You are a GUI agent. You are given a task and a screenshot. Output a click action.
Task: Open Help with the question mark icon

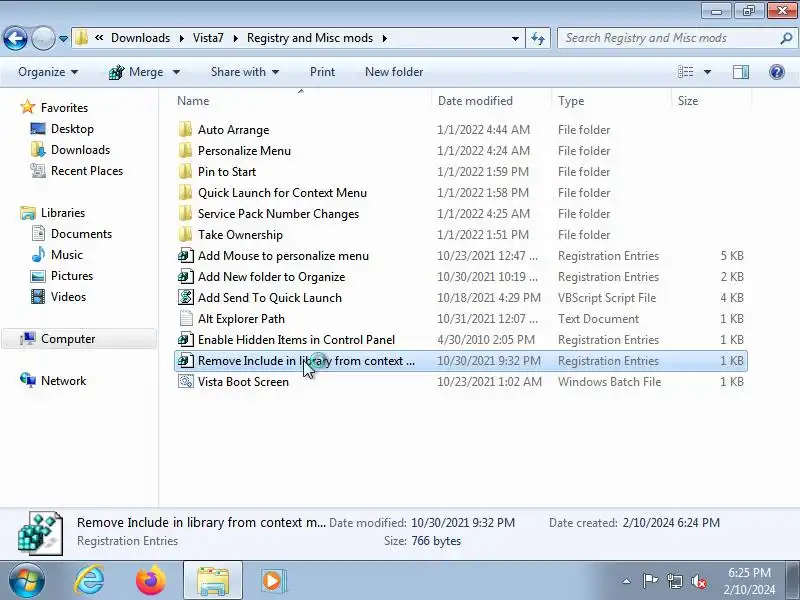[777, 72]
